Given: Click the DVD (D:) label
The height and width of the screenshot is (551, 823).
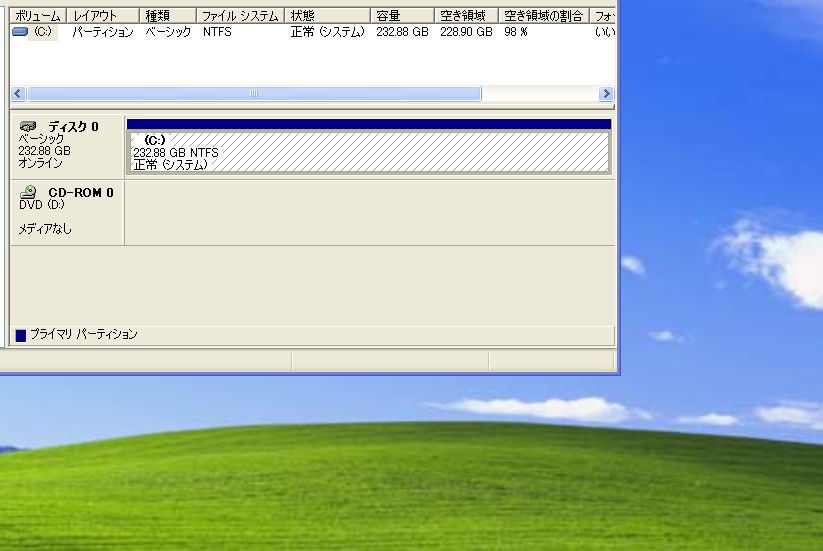Looking at the screenshot, I should pyautogui.click(x=41, y=205).
